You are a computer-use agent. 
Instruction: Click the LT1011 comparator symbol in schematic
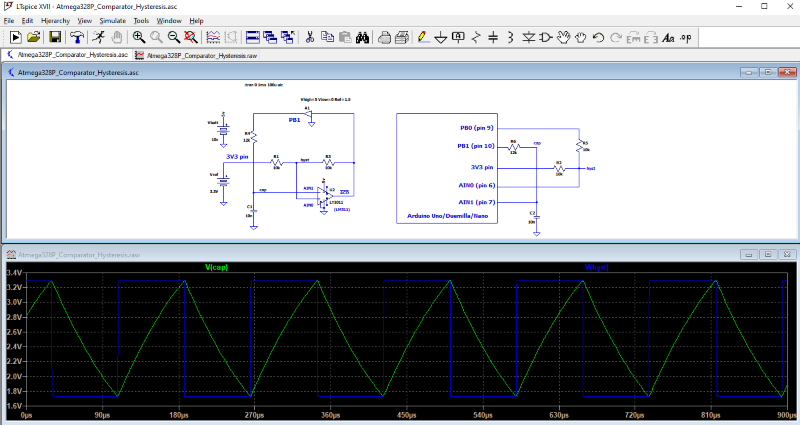[324, 196]
